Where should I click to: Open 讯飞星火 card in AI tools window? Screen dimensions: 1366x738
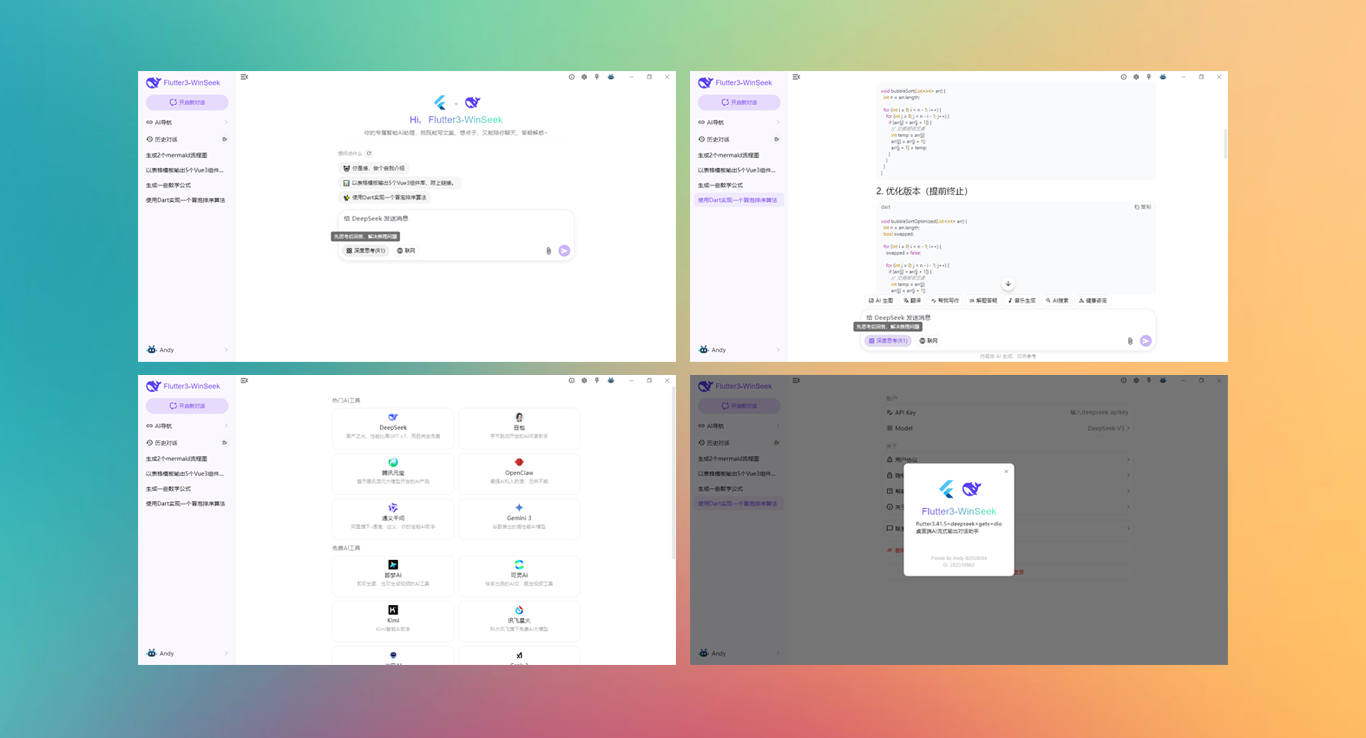(519, 621)
